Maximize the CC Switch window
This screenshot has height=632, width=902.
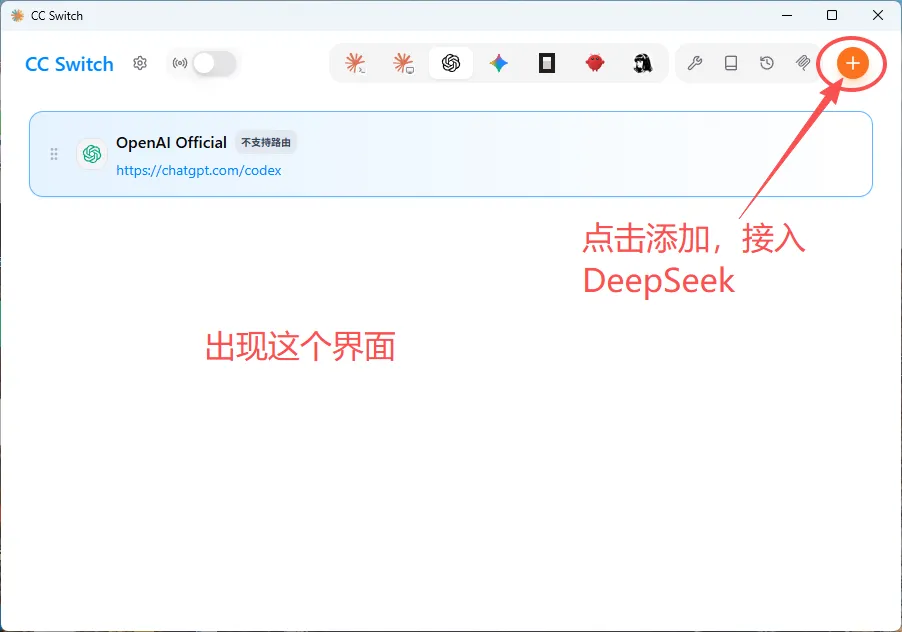[832, 16]
